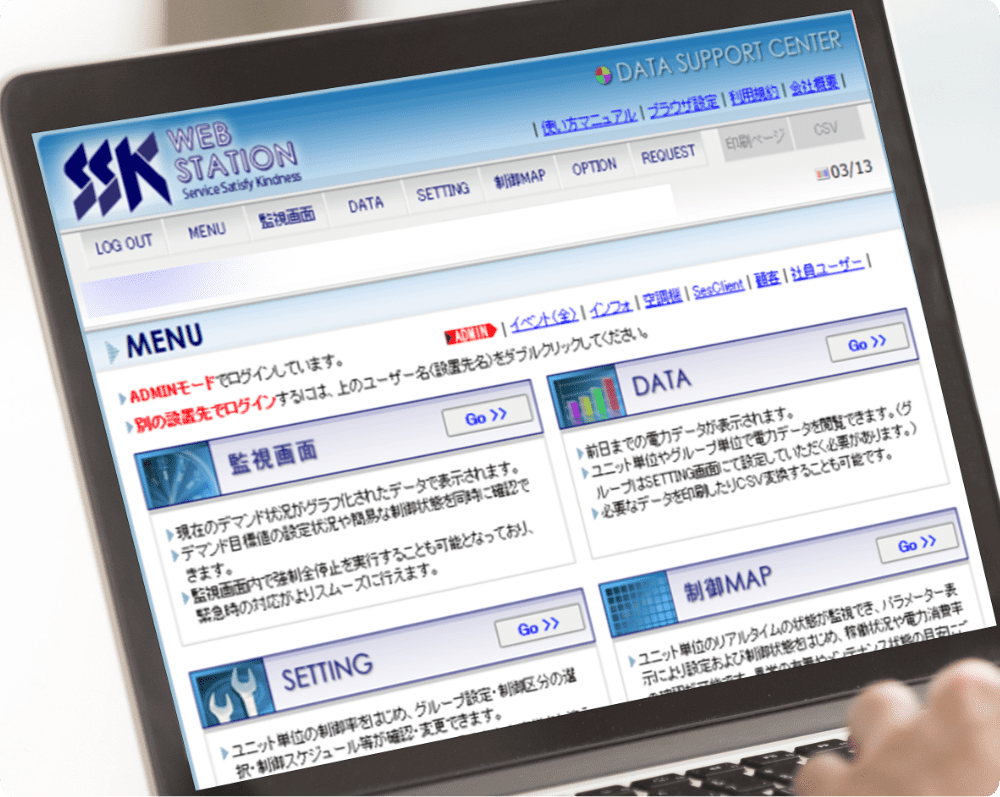Select LOG OUT in the navigation bar
Screen dimensions: 1000x797
click(x=124, y=244)
